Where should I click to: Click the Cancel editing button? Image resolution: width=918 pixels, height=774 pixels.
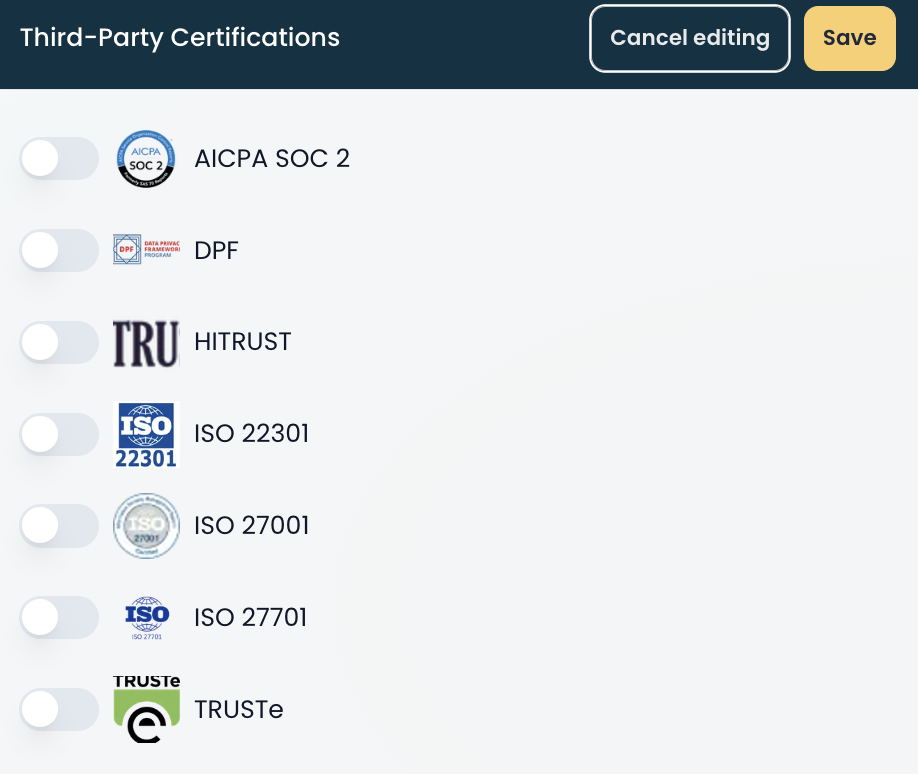689,38
